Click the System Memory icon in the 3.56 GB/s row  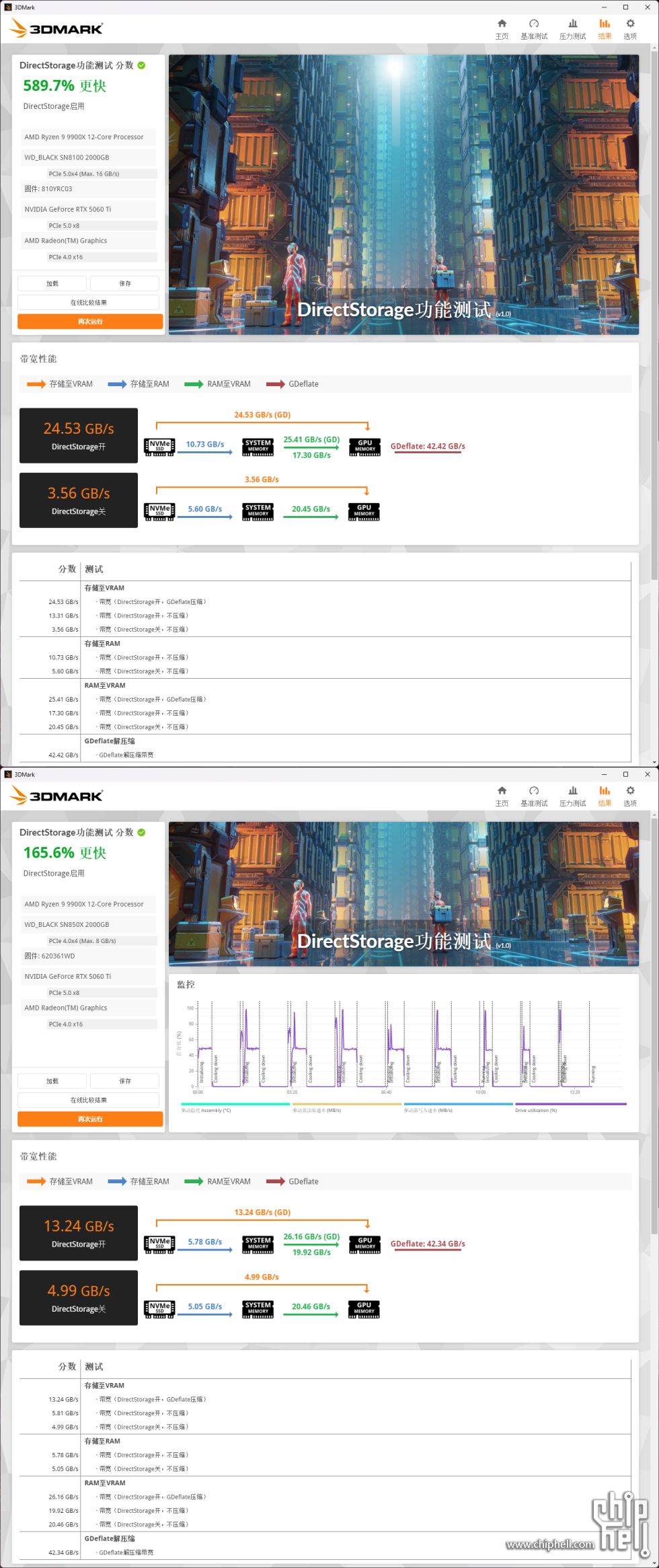click(258, 512)
